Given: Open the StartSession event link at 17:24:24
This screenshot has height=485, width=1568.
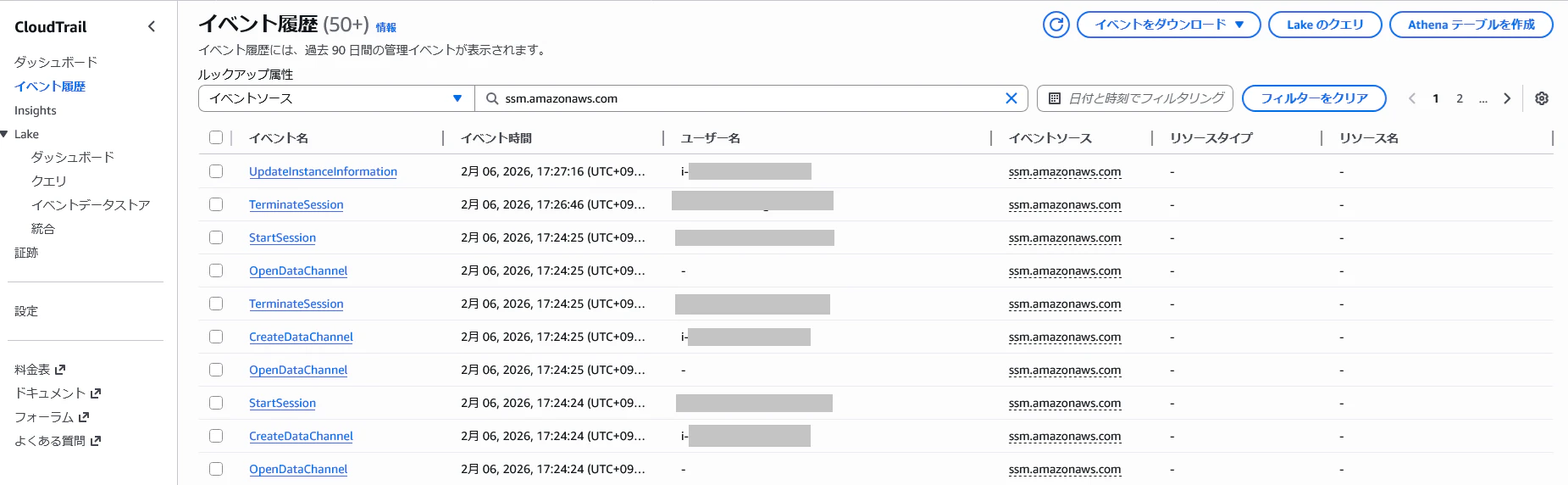Looking at the screenshot, I should coord(282,403).
